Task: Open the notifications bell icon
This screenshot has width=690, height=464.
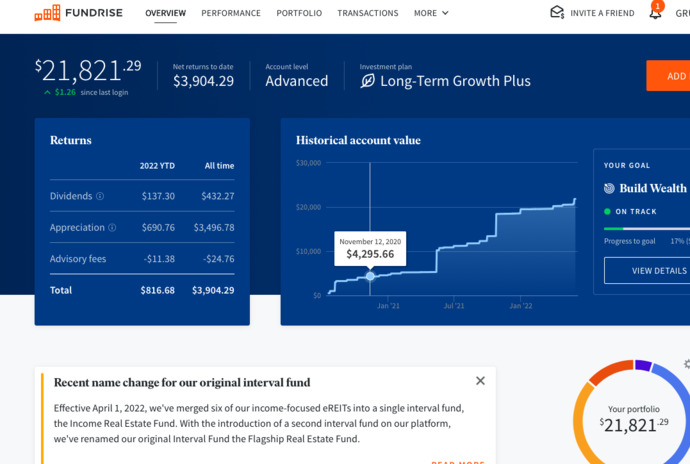Action: click(x=655, y=13)
